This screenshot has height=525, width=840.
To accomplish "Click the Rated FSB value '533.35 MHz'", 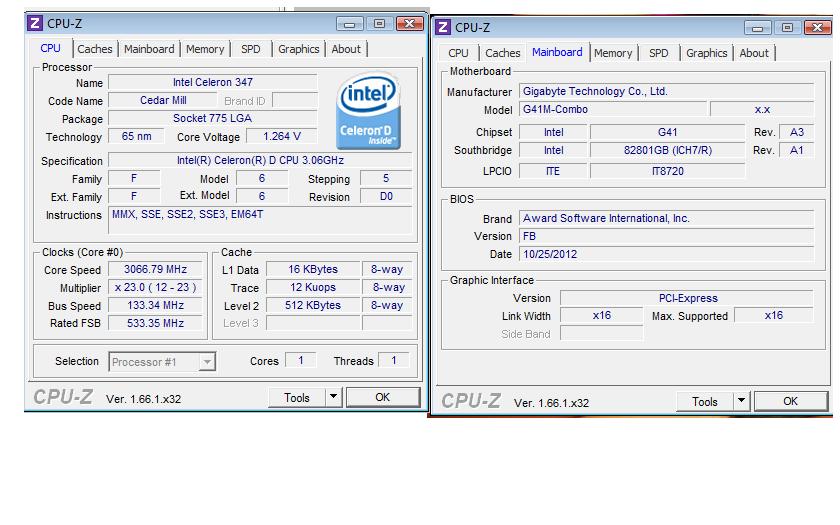I will (x=155, y=323).
